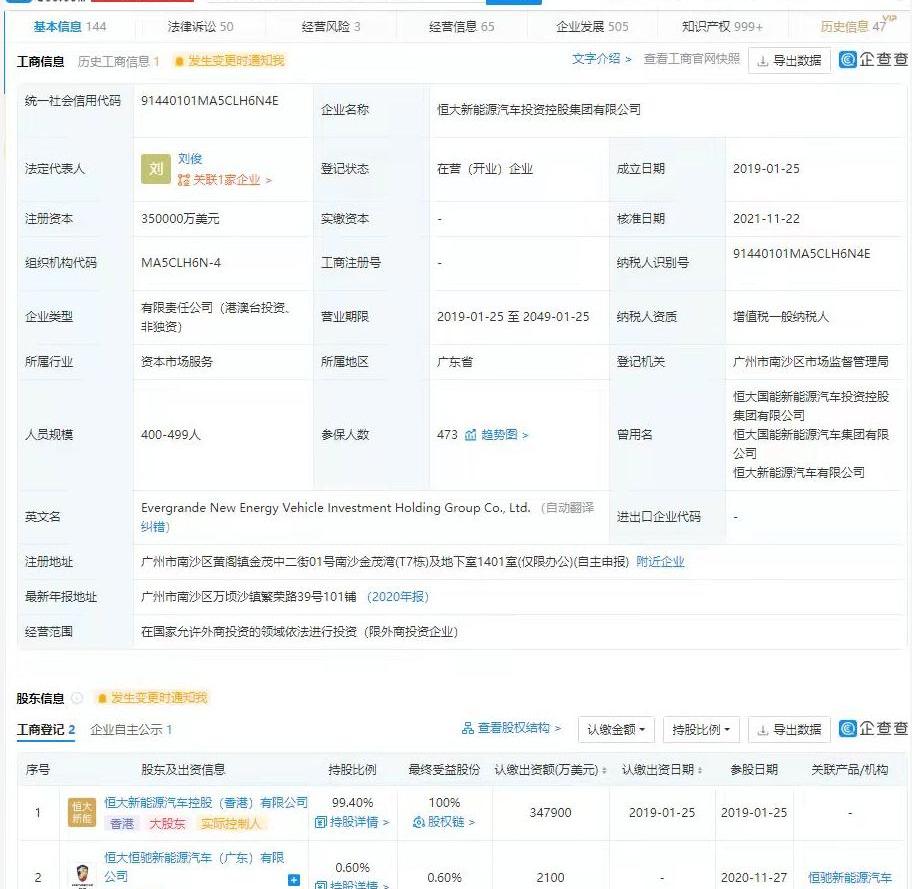Click trend chart icon next to 473

(470, 435)
